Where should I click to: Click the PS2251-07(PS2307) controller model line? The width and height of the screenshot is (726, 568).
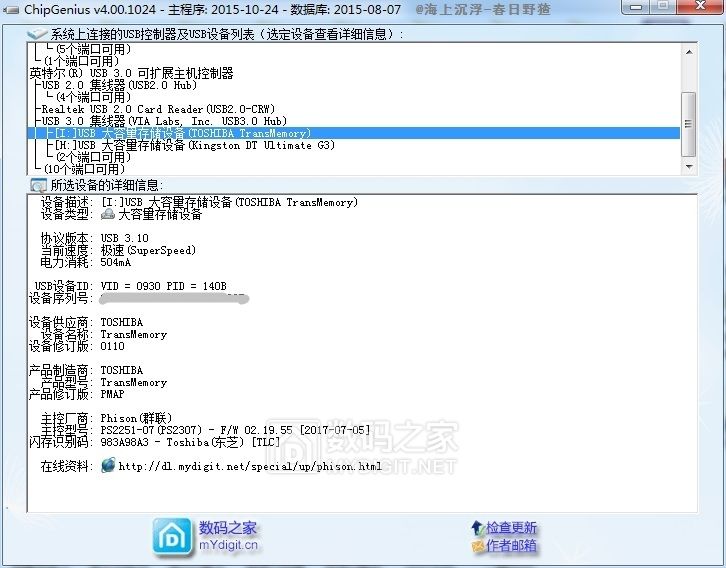[236, 430]
